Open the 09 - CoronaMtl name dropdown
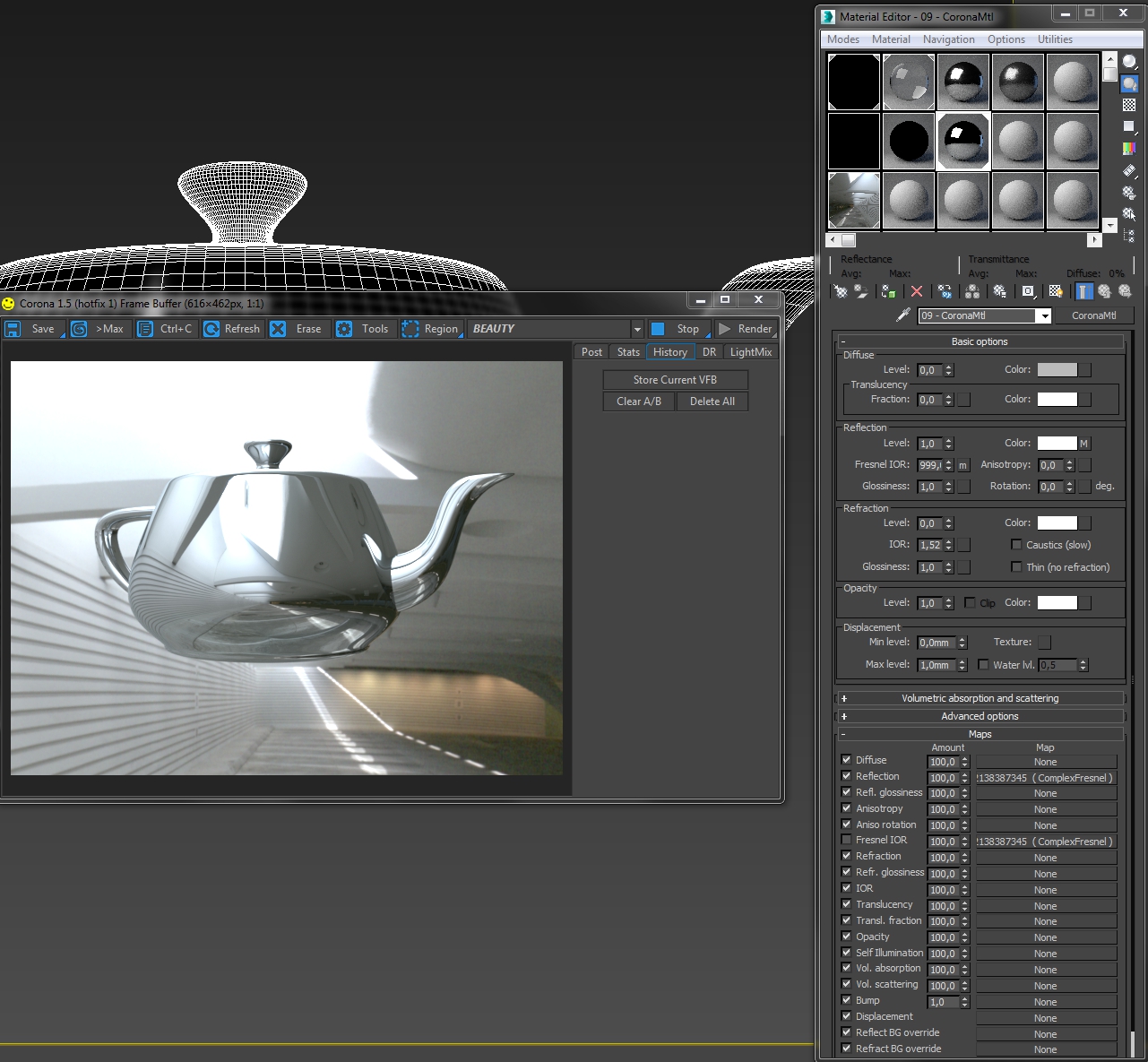This screenshot has height=1062, width=1148. [1044, 316]
